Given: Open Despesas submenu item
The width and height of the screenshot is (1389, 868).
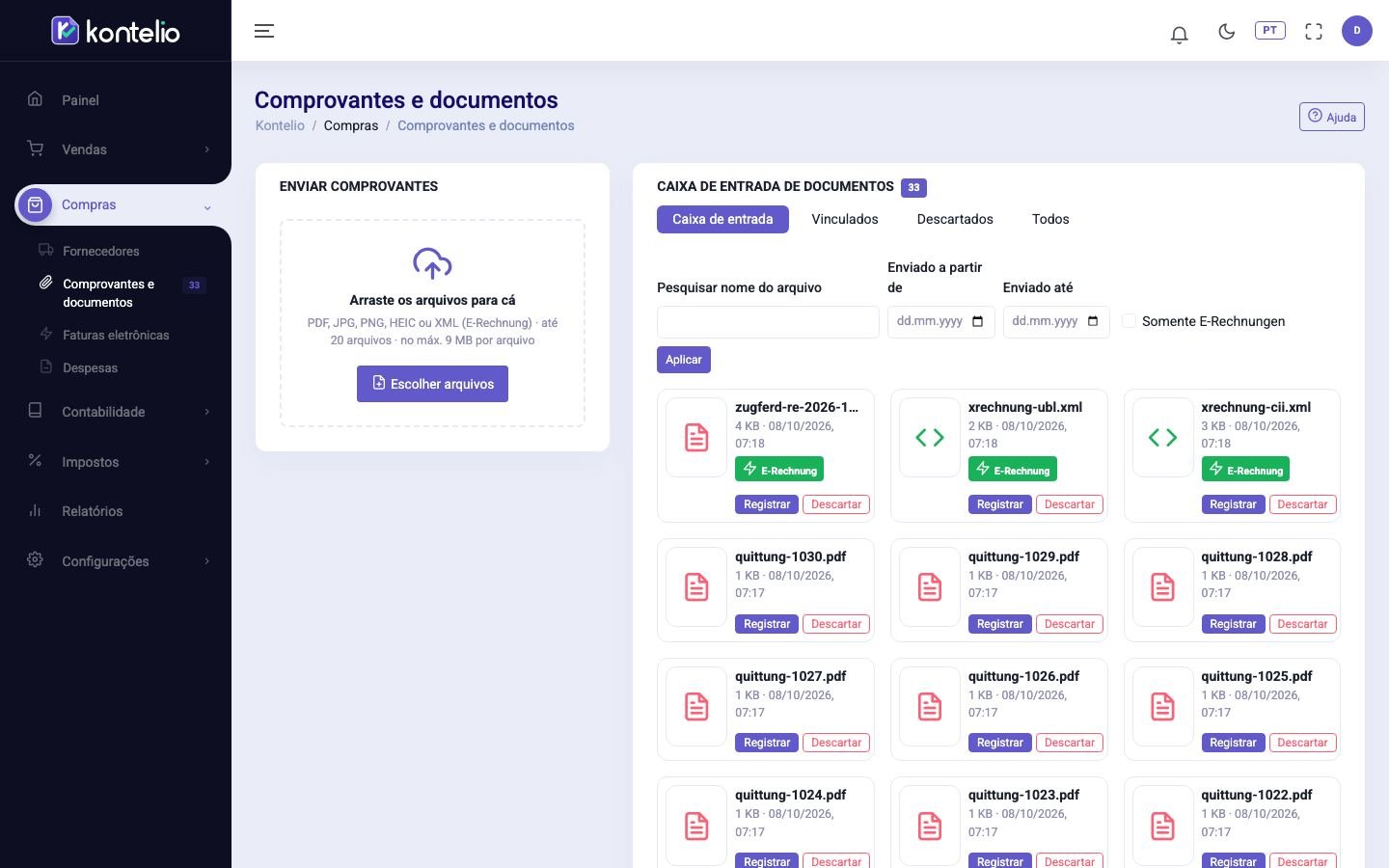Looking at the screenshot, I should [90, 367].
